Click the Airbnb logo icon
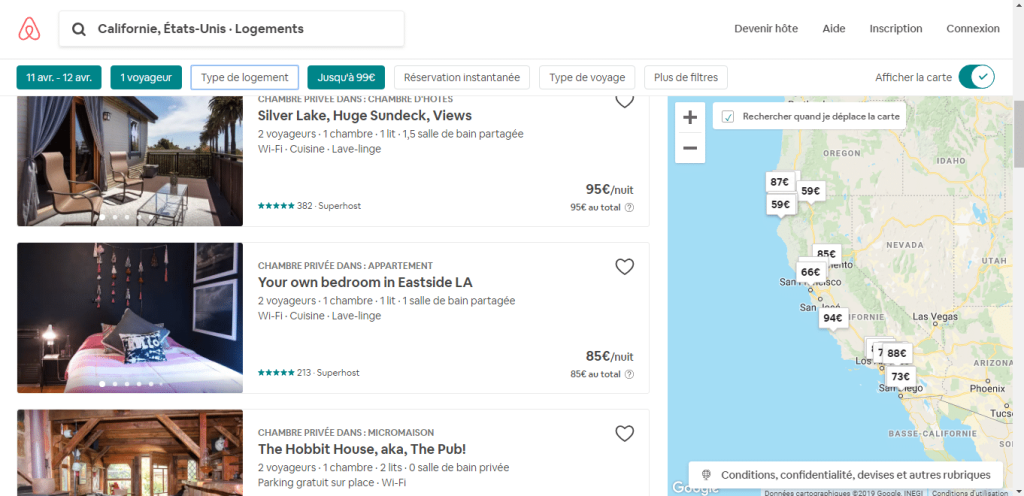 coord(29,29)
